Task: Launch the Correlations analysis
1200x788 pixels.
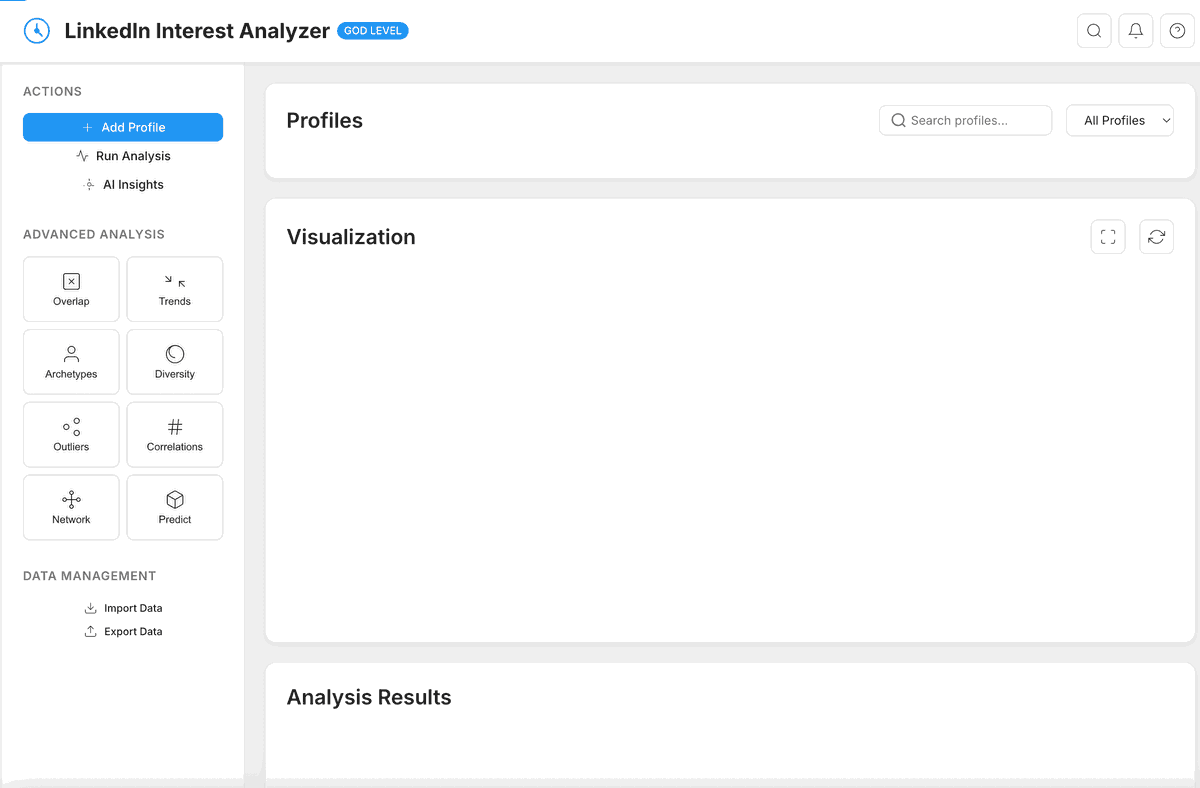Action: (x=174, y=434)
